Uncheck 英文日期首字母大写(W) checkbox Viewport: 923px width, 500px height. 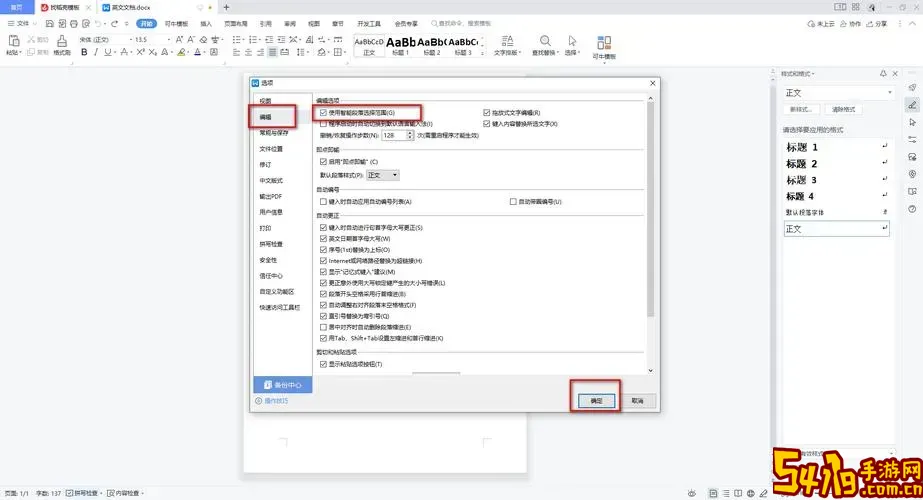(323, 239)
